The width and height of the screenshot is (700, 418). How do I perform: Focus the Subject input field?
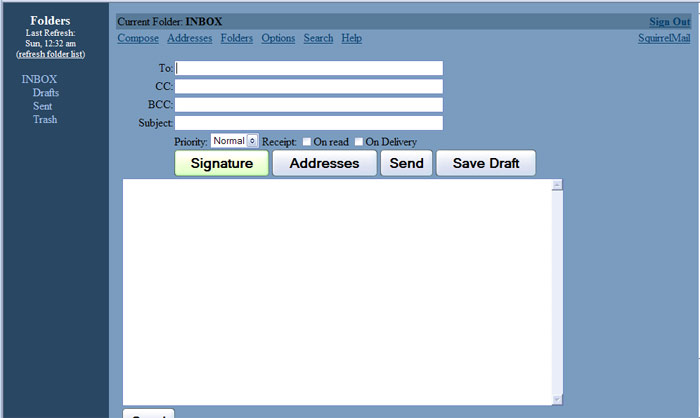tap(309, 123)
